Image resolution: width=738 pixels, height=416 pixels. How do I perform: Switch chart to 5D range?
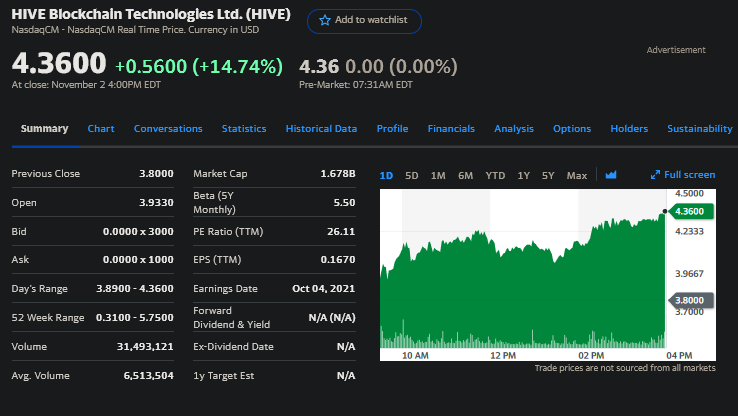tap(412, 176)
